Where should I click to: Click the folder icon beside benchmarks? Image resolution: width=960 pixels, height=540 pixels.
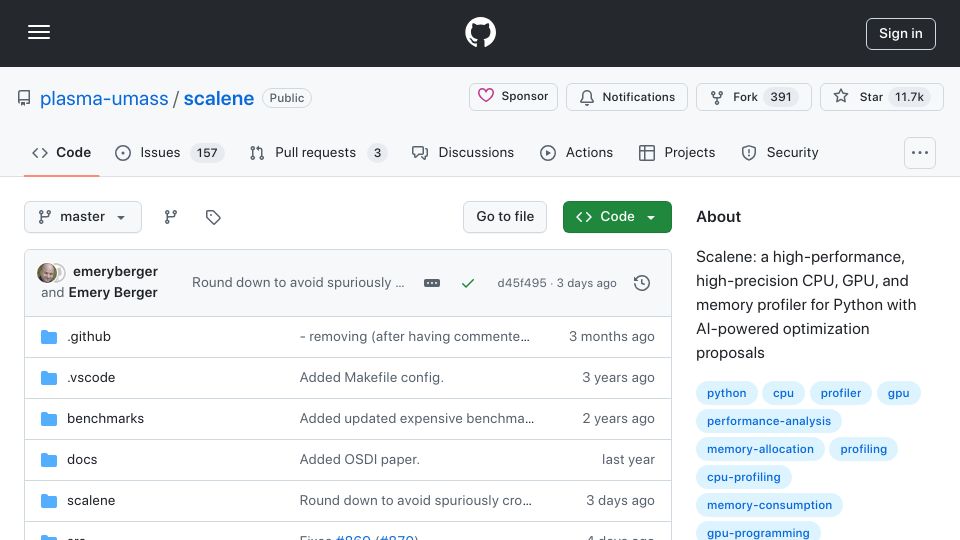[49, 419]
